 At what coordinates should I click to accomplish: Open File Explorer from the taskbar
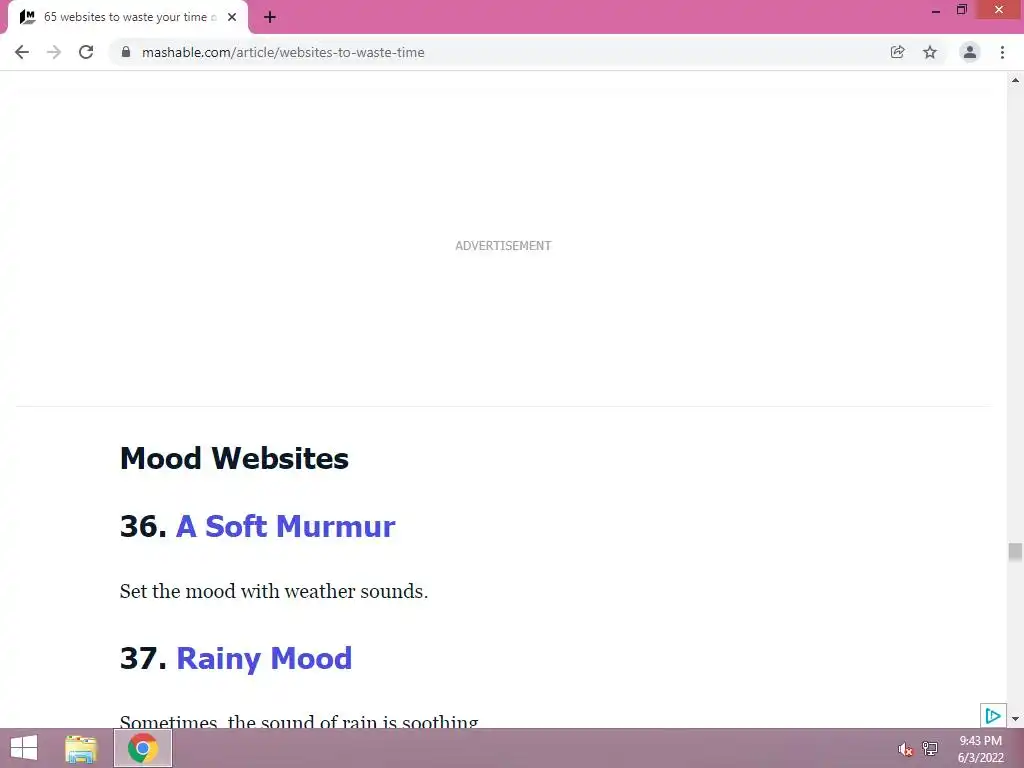pyautogui.click(x=81, y=748)
